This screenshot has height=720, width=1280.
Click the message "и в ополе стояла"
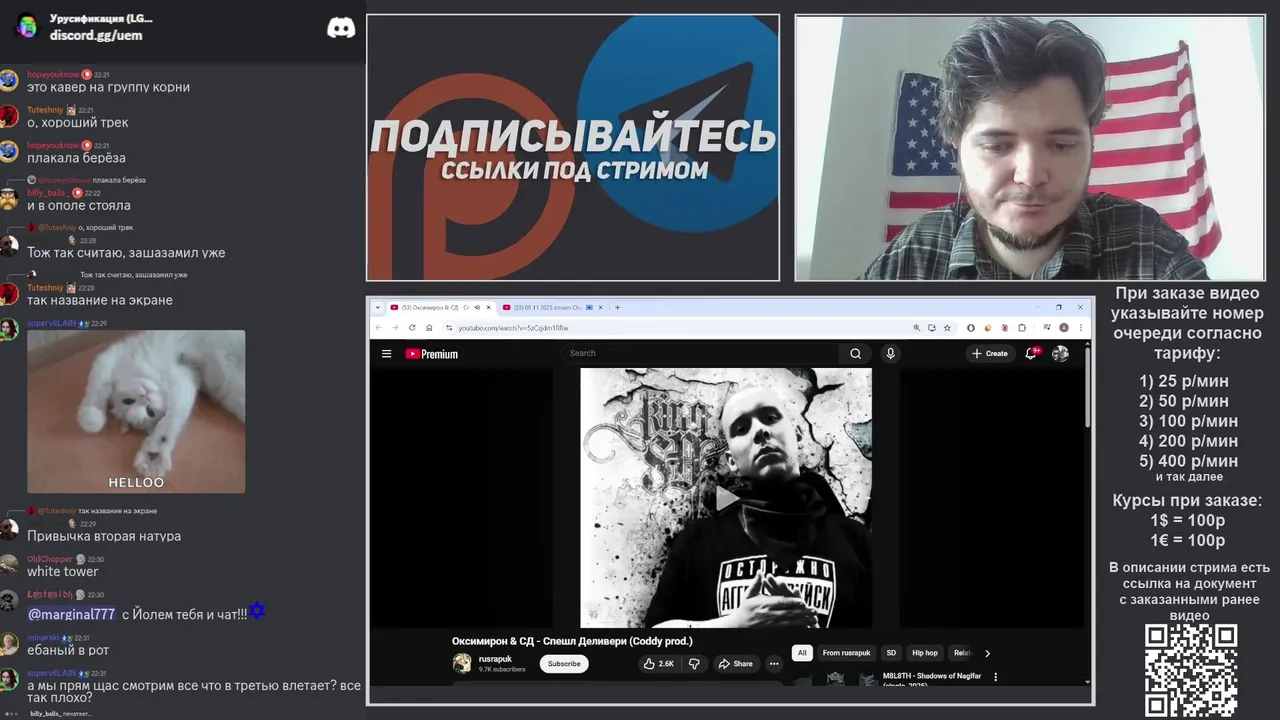tap(79, 205)
